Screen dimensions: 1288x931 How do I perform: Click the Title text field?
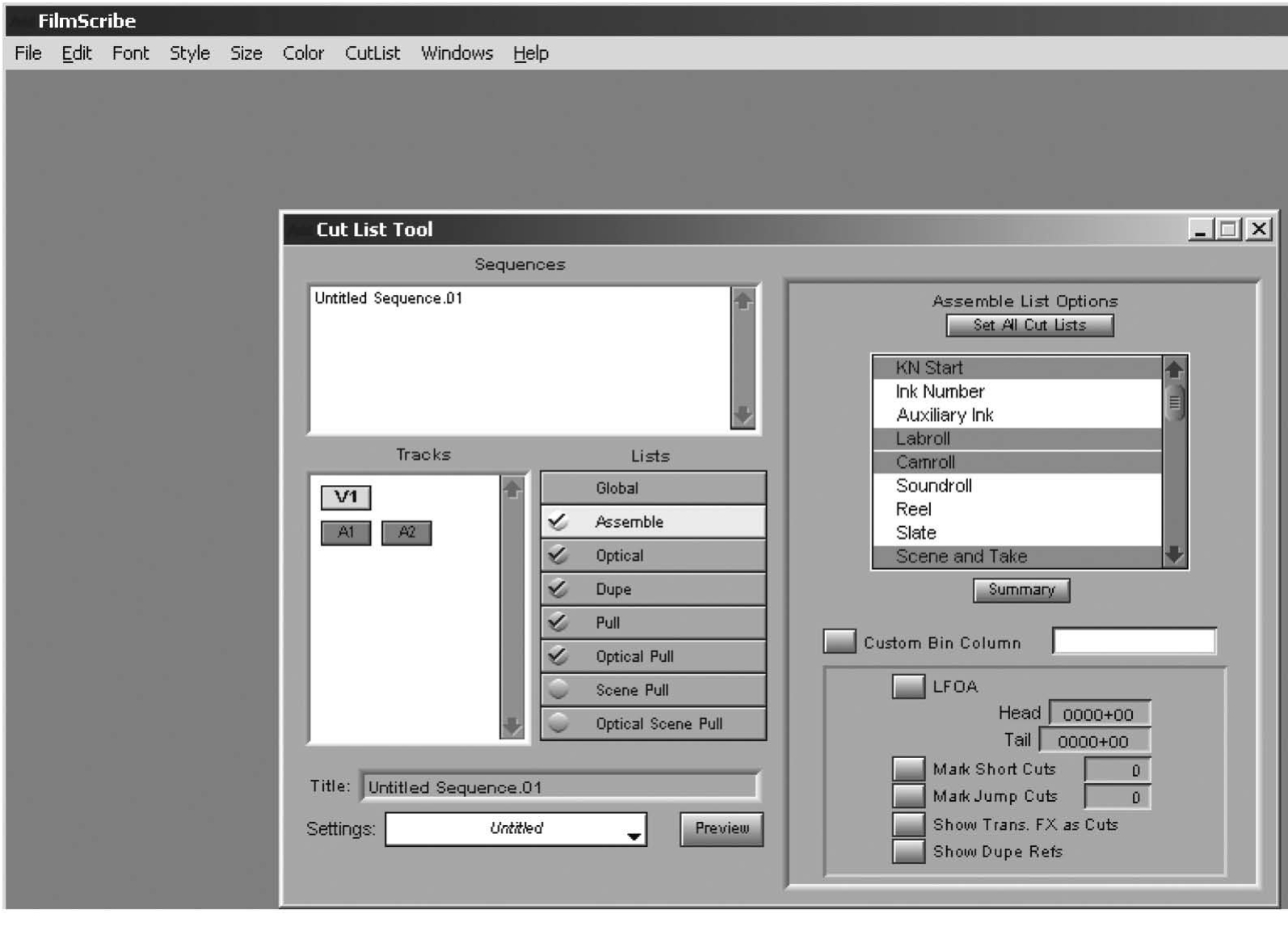click(x=559, y=786)
